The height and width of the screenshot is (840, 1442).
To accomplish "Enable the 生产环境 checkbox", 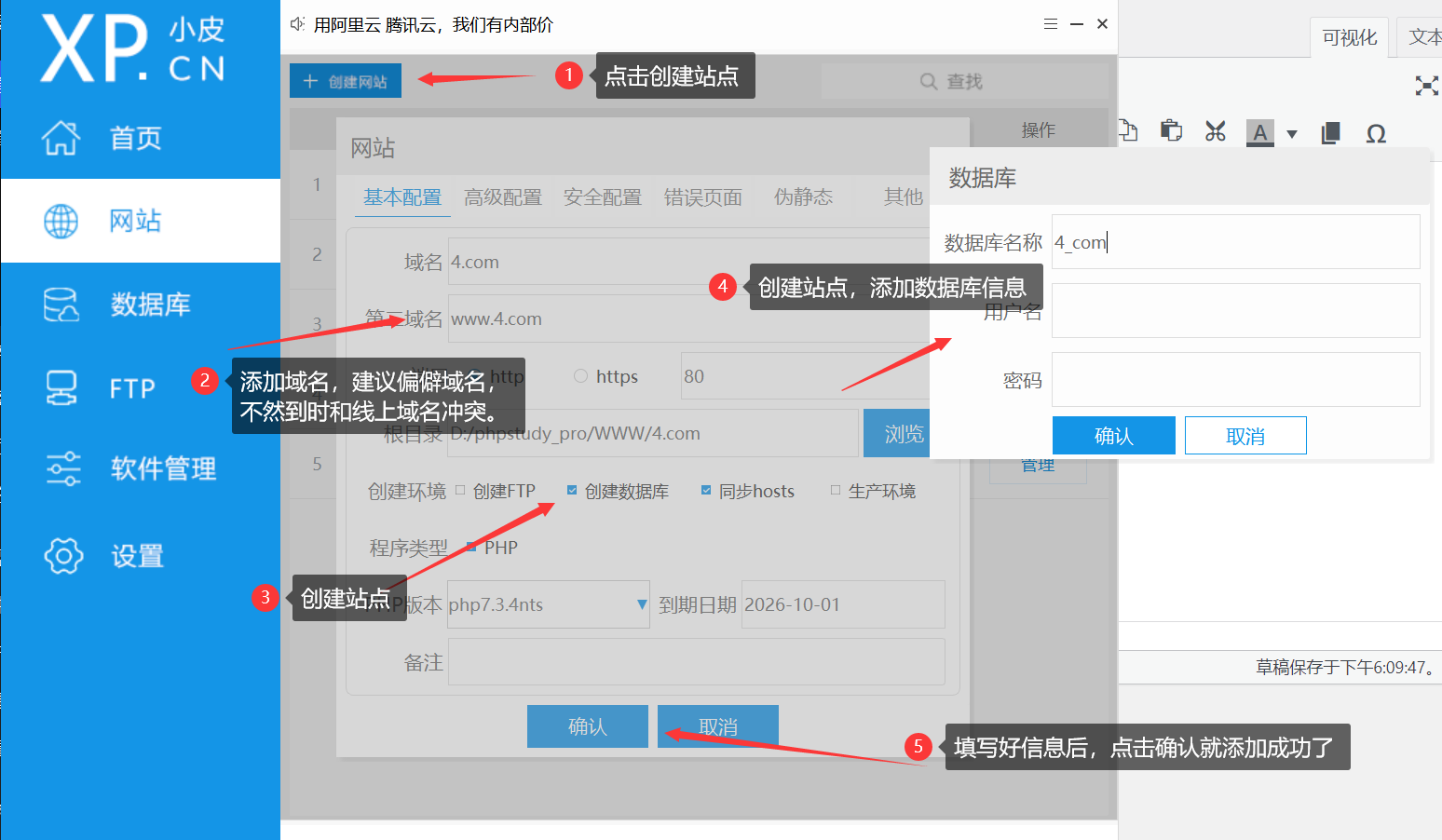I will tap(836, 490).
